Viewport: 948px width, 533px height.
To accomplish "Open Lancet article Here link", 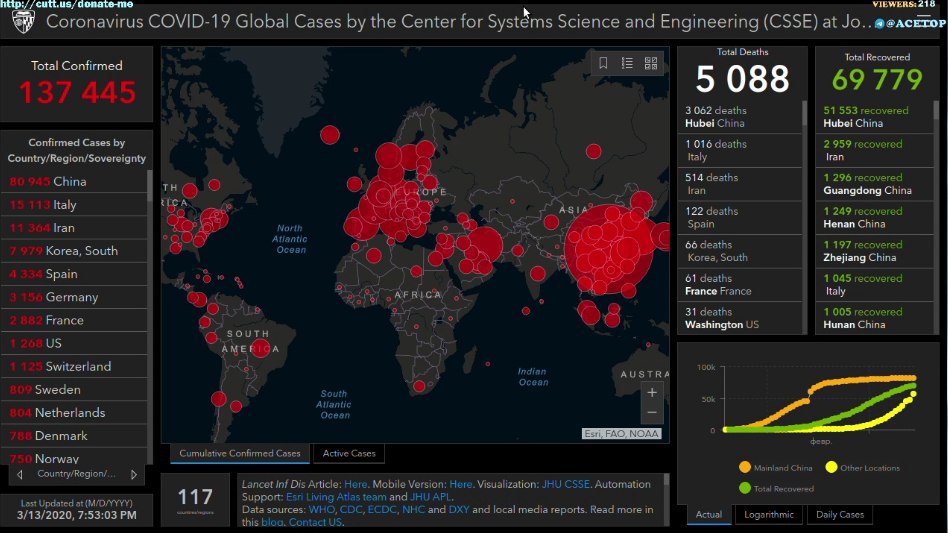I will pos(356,484).
